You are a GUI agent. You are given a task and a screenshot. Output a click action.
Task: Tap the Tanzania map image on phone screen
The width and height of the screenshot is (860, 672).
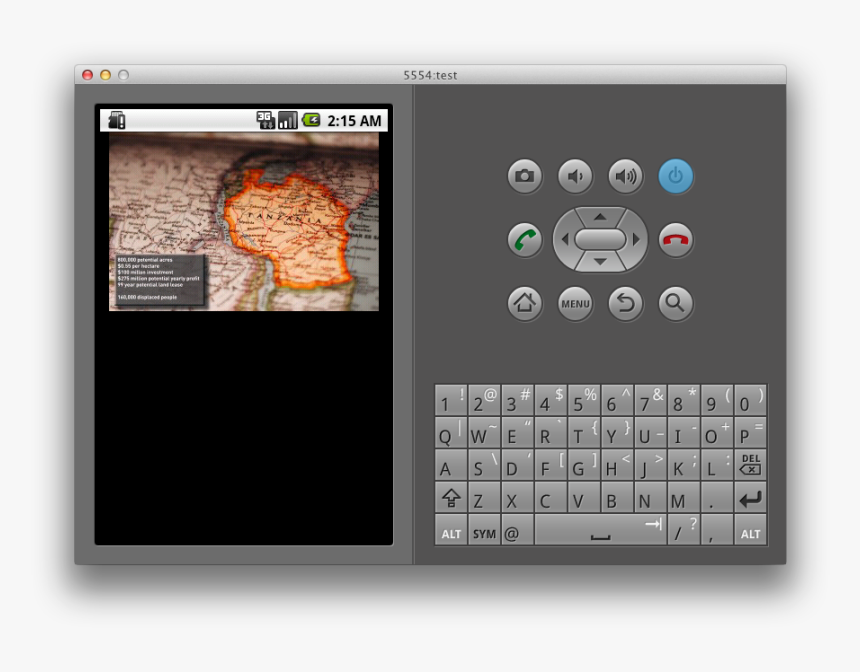(x=244, y=222)
